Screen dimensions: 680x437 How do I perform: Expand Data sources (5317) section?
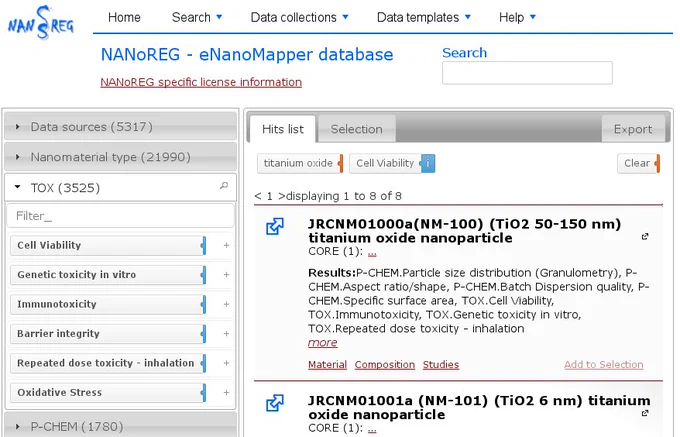point(121,127)
